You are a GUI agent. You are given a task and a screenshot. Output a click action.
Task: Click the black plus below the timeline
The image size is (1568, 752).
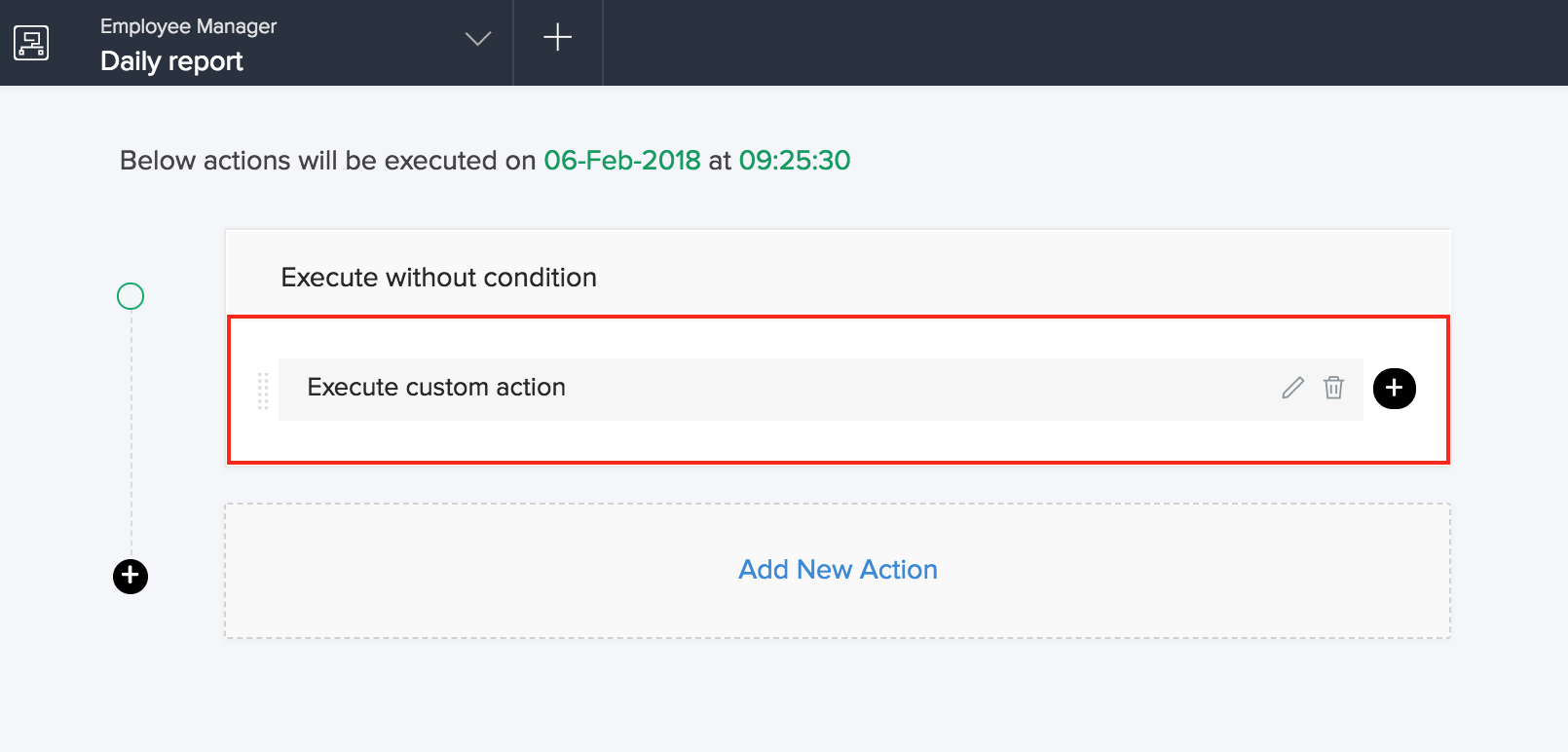[131, 577]
